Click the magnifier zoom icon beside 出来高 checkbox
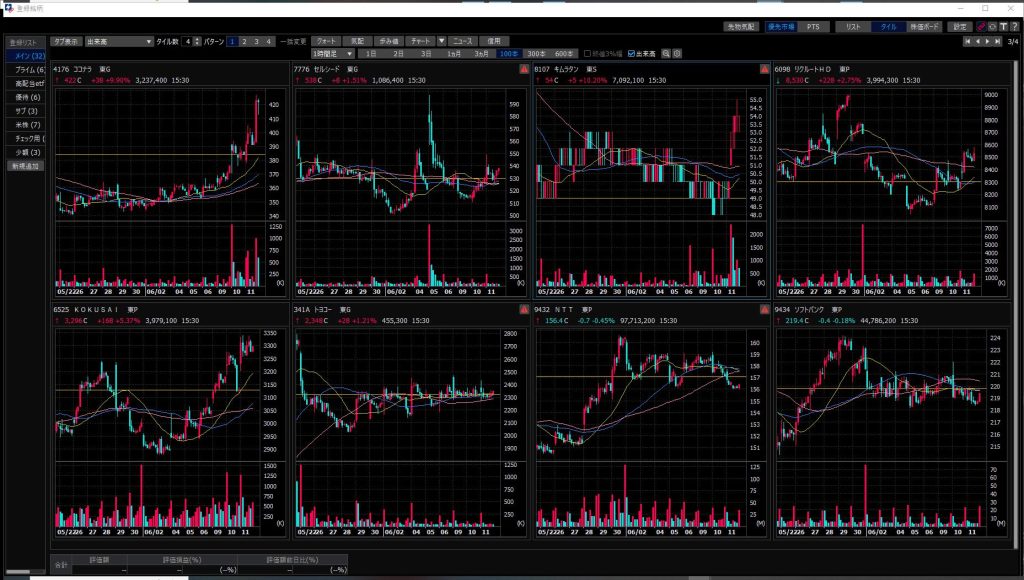The height and width of the screenshot is (580, 1024). point(664,53)
